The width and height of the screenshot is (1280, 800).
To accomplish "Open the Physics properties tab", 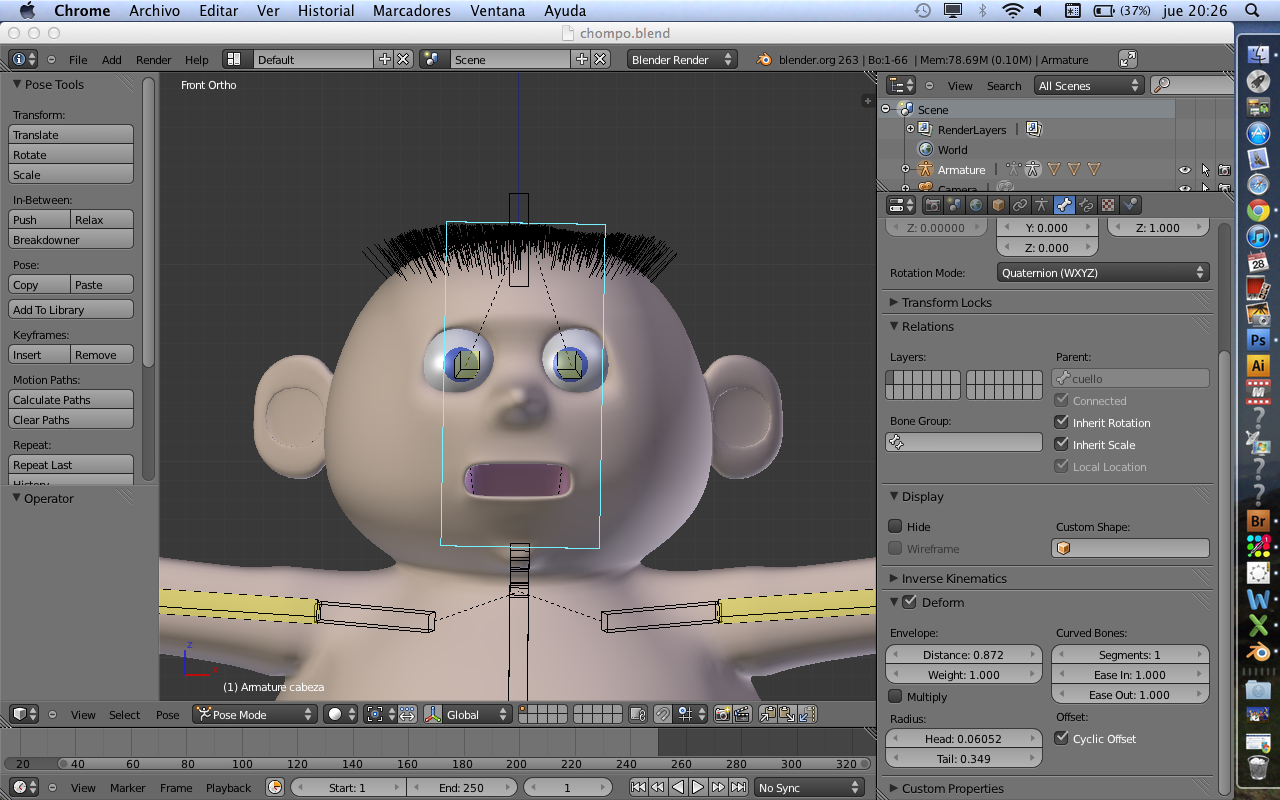I will pos(1130,205).
